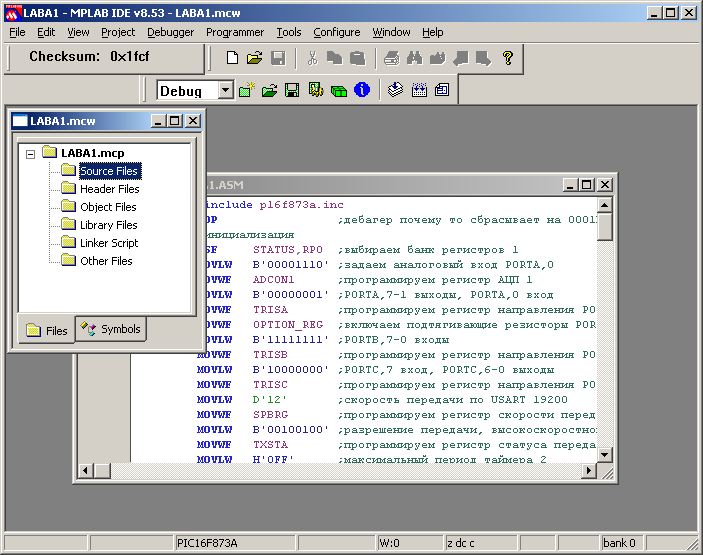Click the TXSTA operand in the code
The image size is (703, 555).
[270, 445]
